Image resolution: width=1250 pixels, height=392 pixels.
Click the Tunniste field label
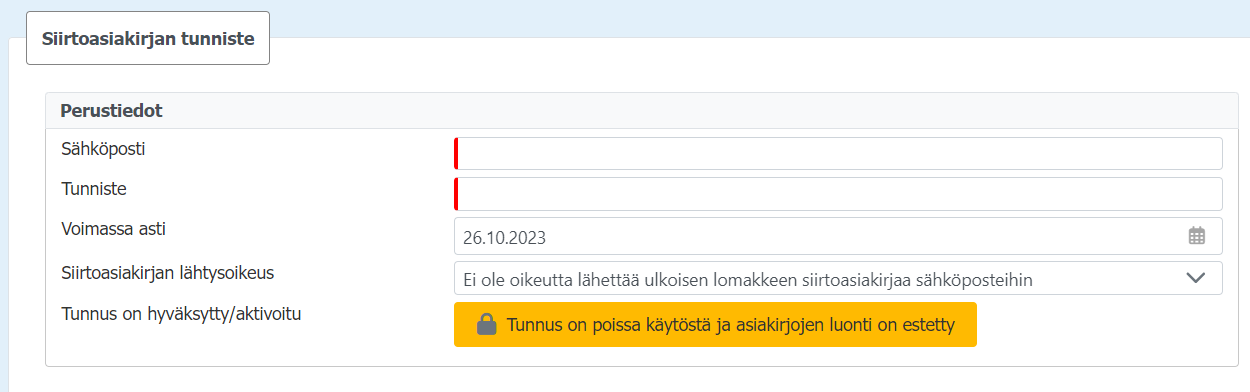tap(94, 188)
